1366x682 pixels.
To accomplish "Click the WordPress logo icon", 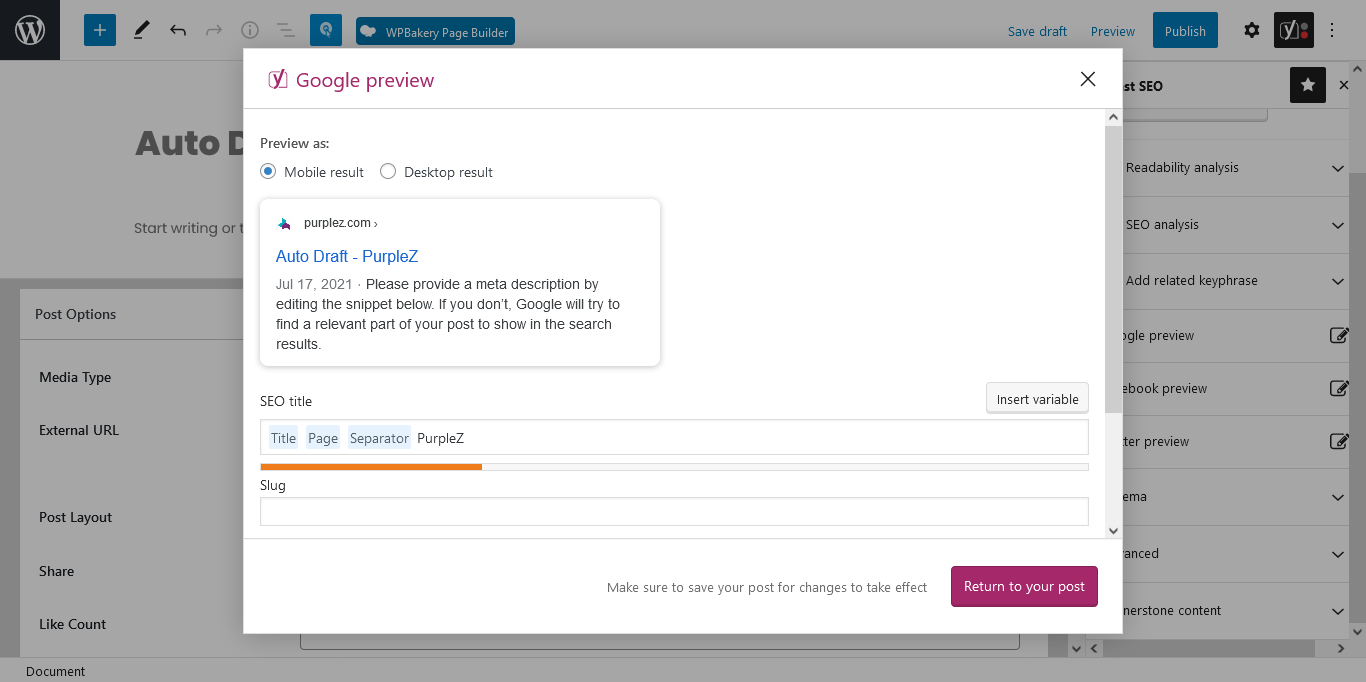I will click(29, 29).
